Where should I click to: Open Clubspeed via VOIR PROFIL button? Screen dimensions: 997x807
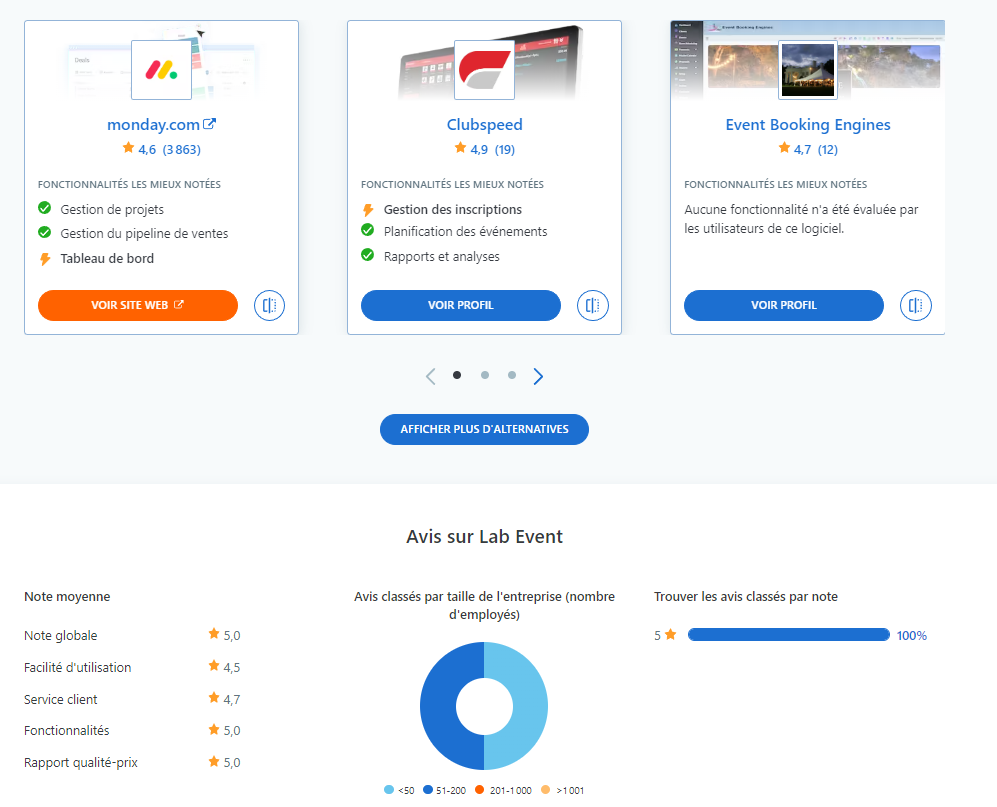(461, 305)
